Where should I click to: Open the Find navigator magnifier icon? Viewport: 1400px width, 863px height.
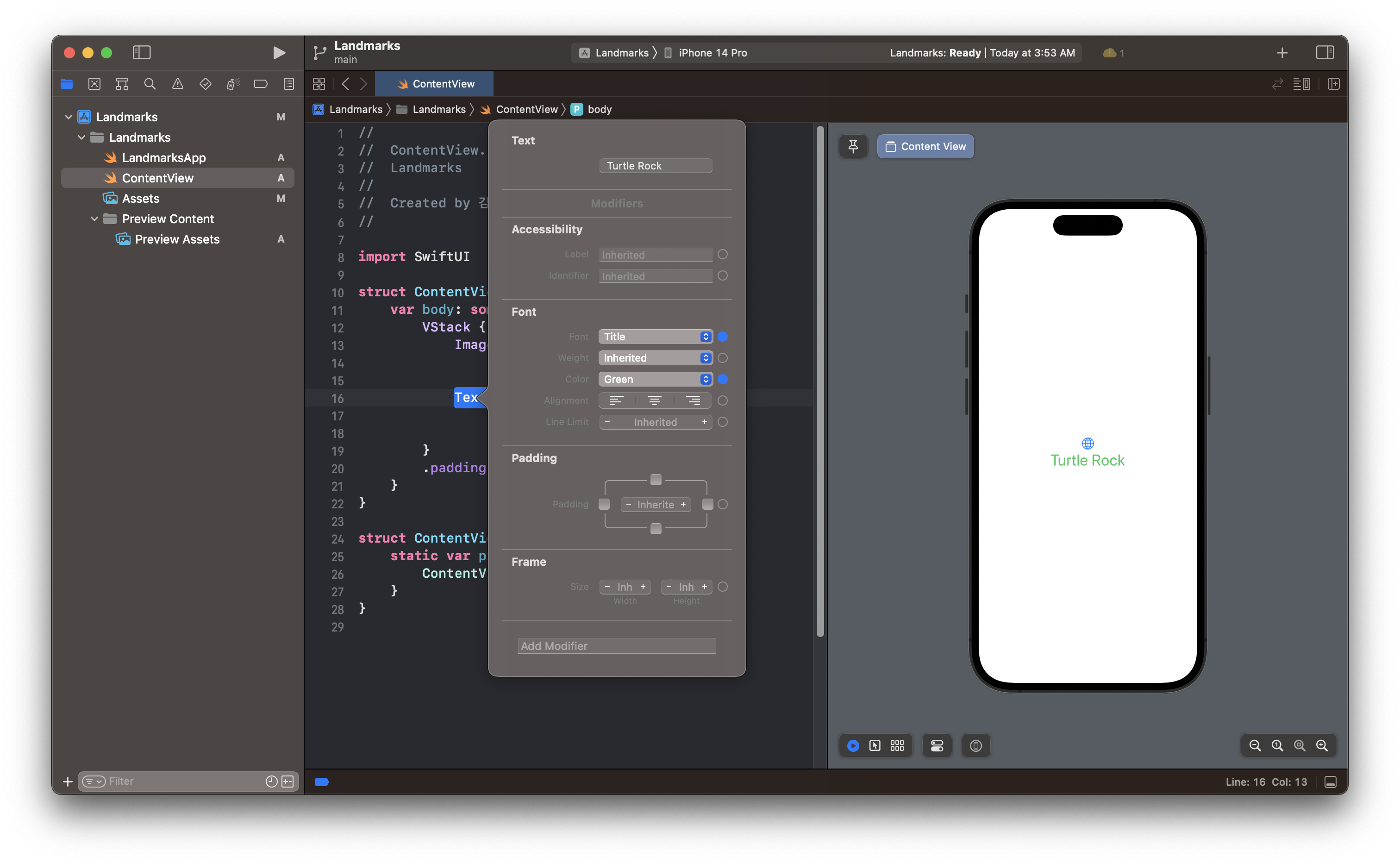(x=150, y=84)
